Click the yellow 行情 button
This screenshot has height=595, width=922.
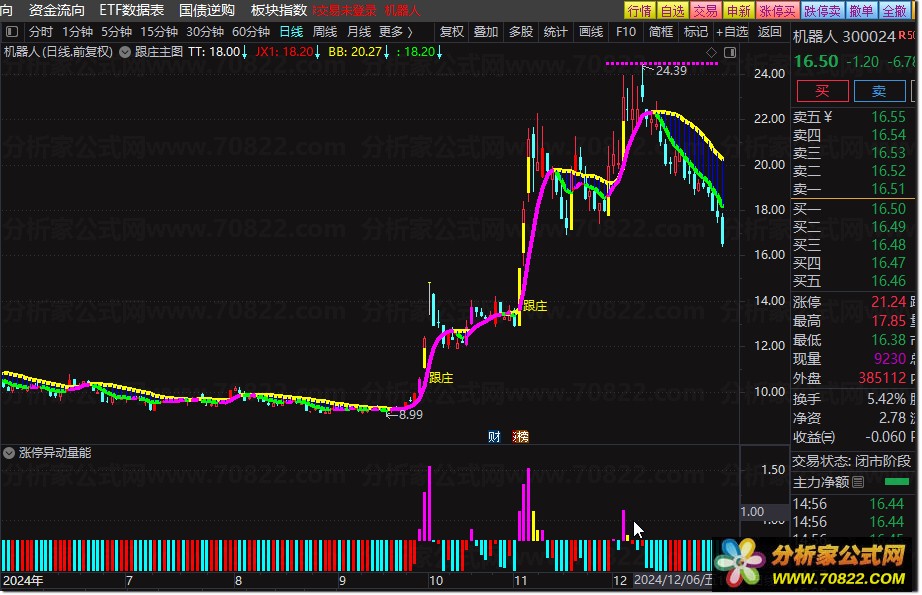[x=640, y=11]
